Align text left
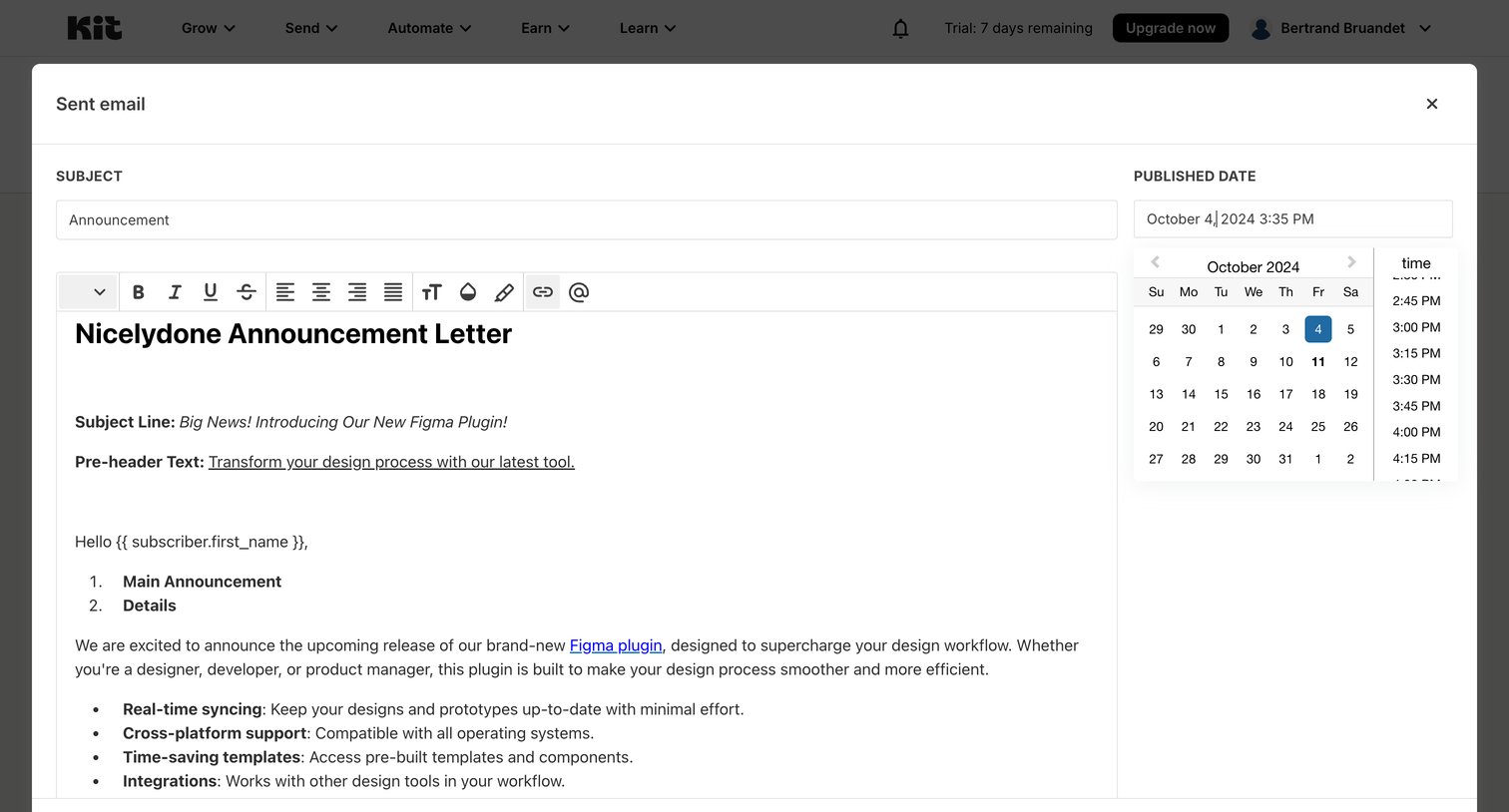Screen dimensions: 1509x812 click(285, 292)
